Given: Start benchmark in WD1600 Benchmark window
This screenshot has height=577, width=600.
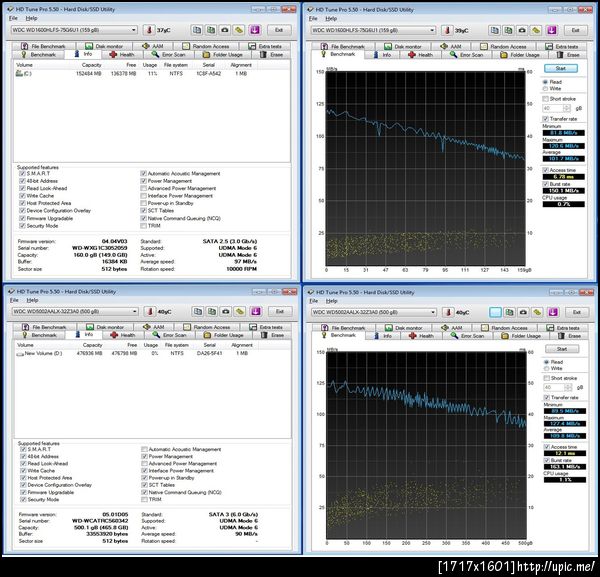Looking at the screenshot, I should [561, 68].
